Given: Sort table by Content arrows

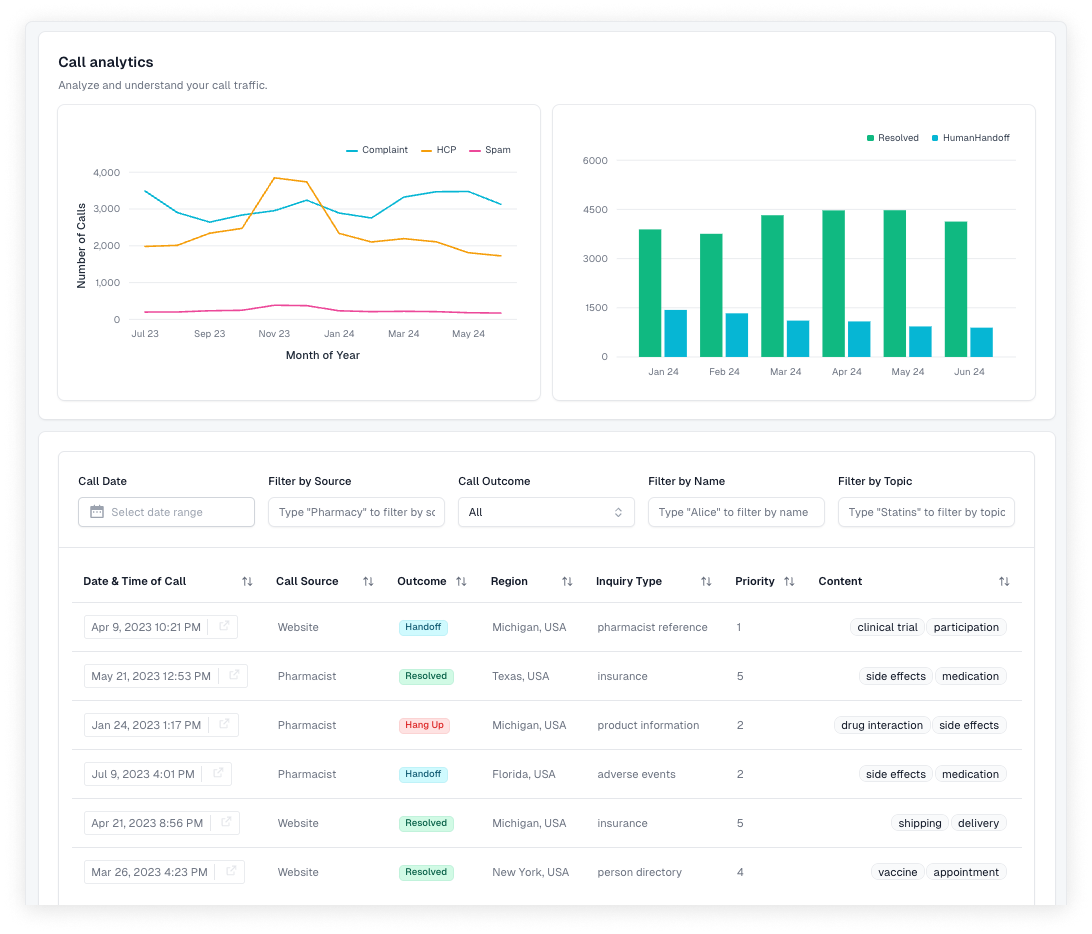Looking at the screenshot, I should [x=1004, y=582].
